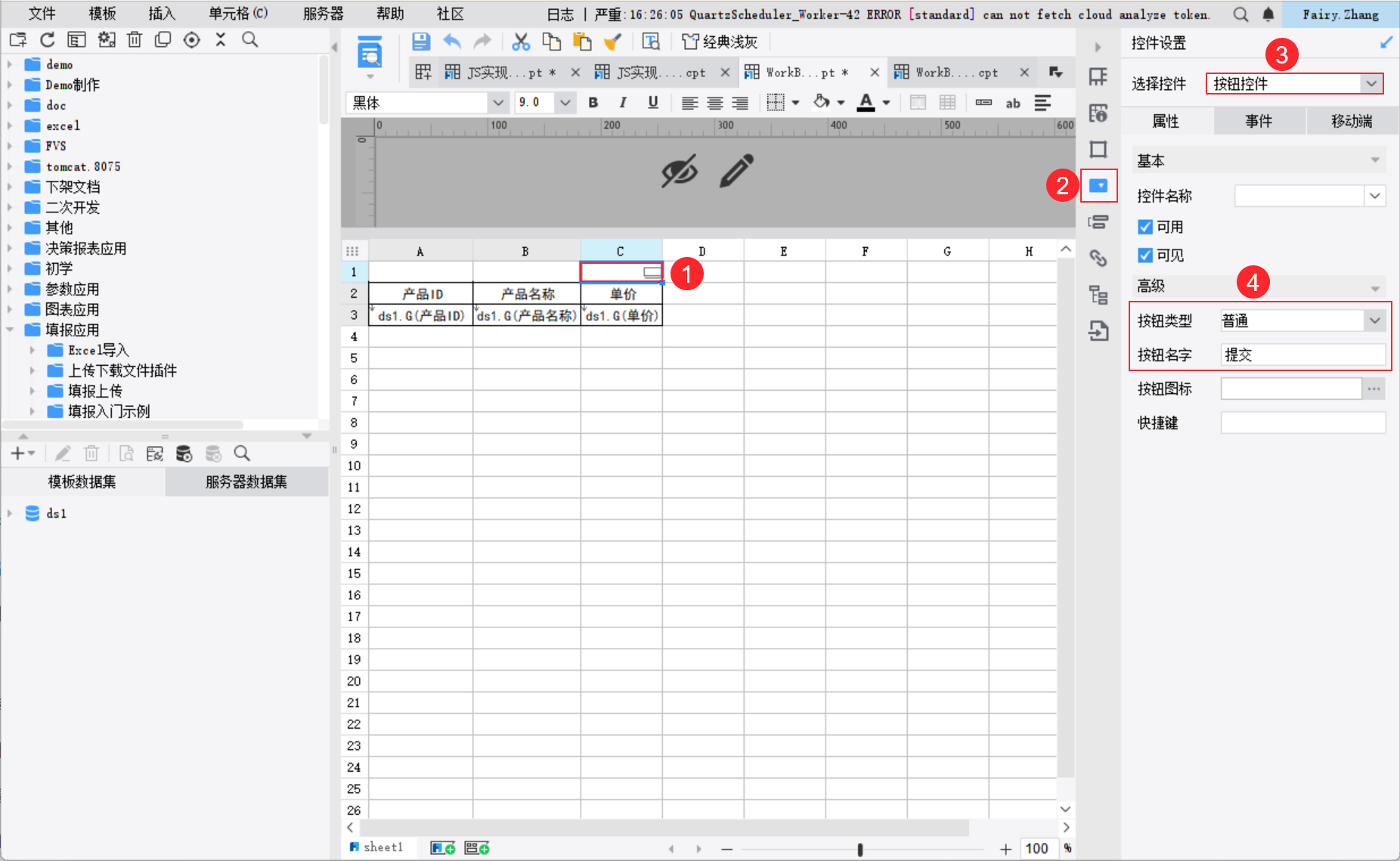Switch to the 模板数据集 tab

[x=82, y=482]
